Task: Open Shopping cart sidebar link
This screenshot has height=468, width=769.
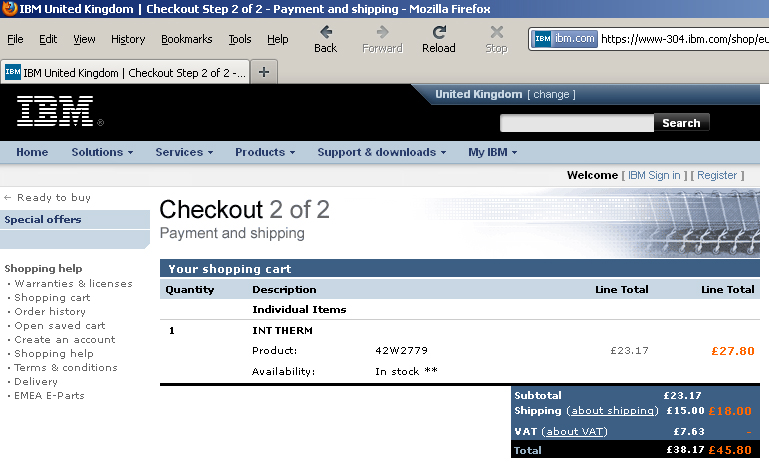Action: [52, 298]
